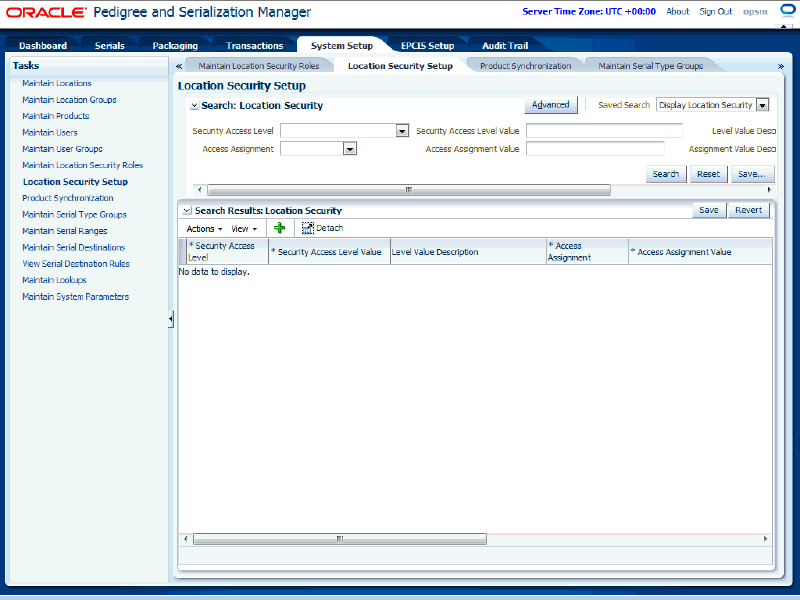Screen dimensions: 800x600
Task: Click the Access Assignment Value column header
Action: [x=700, y=252]
